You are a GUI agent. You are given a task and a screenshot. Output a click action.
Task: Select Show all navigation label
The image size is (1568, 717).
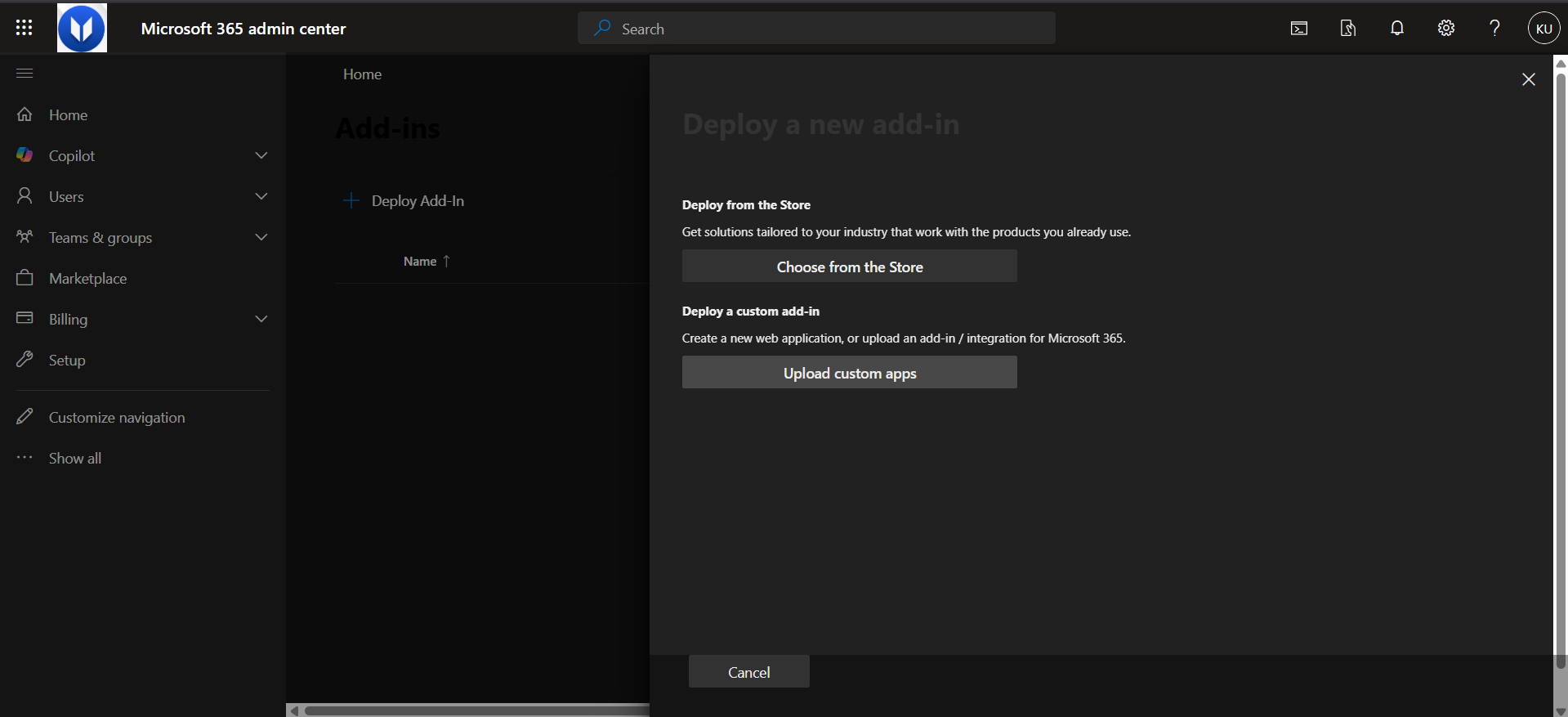[75, 458]
